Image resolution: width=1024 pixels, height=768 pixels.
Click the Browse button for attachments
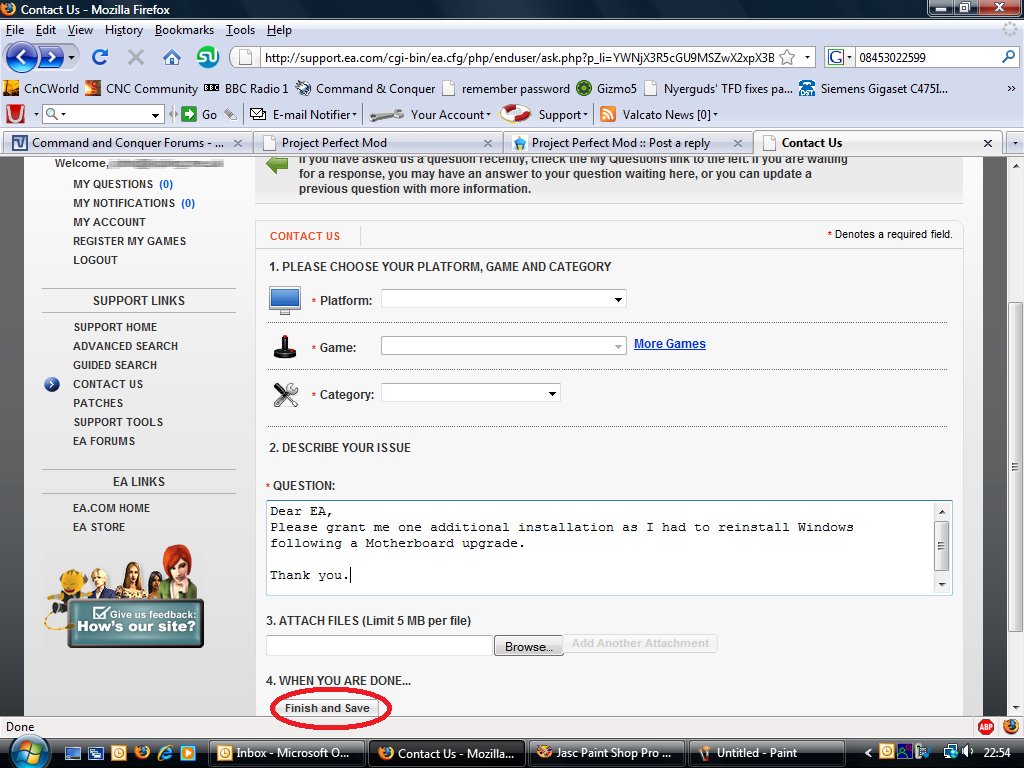pos(528,646)
